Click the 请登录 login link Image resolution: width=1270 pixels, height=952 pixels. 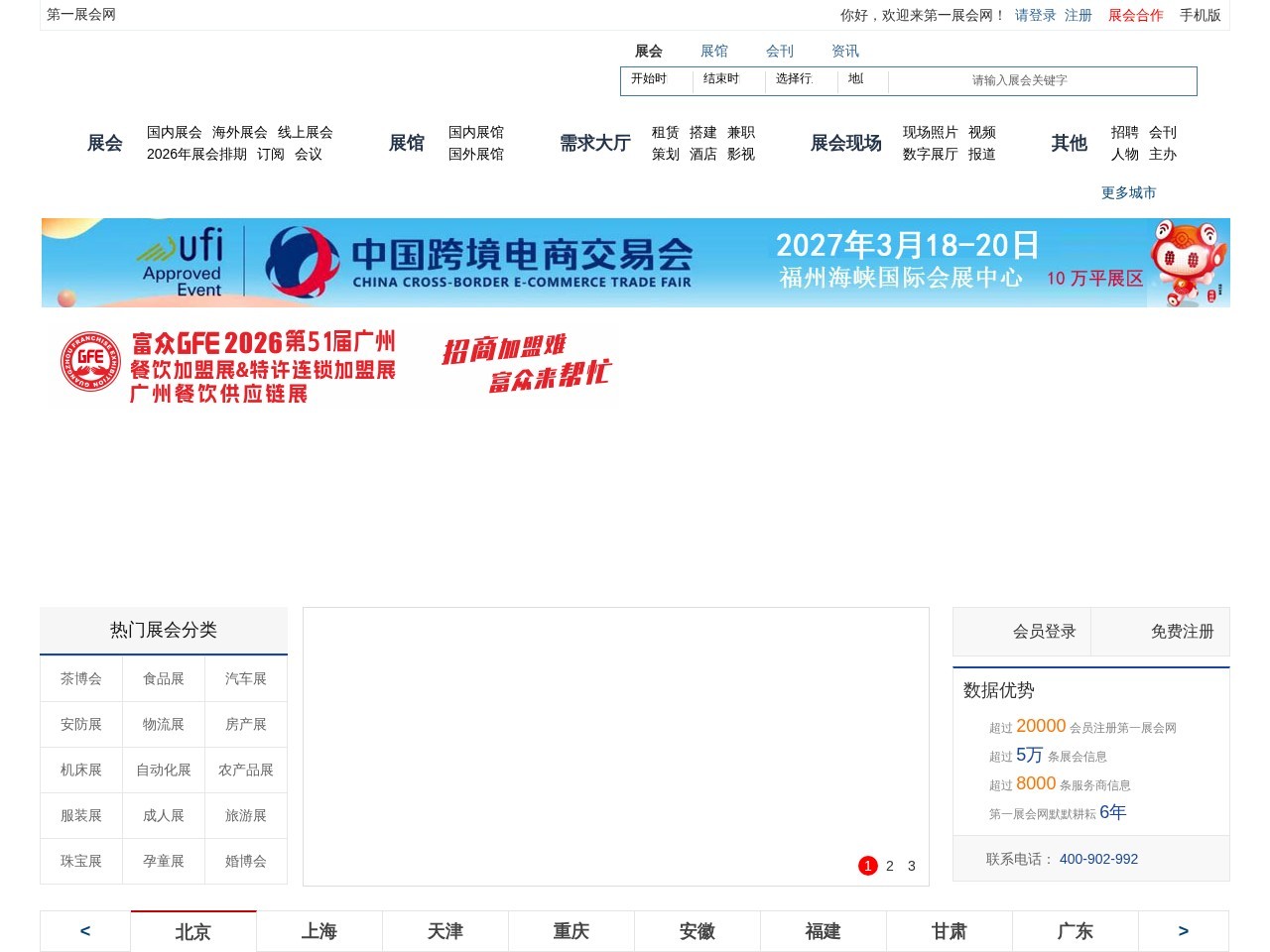[x=1035, y=15]
